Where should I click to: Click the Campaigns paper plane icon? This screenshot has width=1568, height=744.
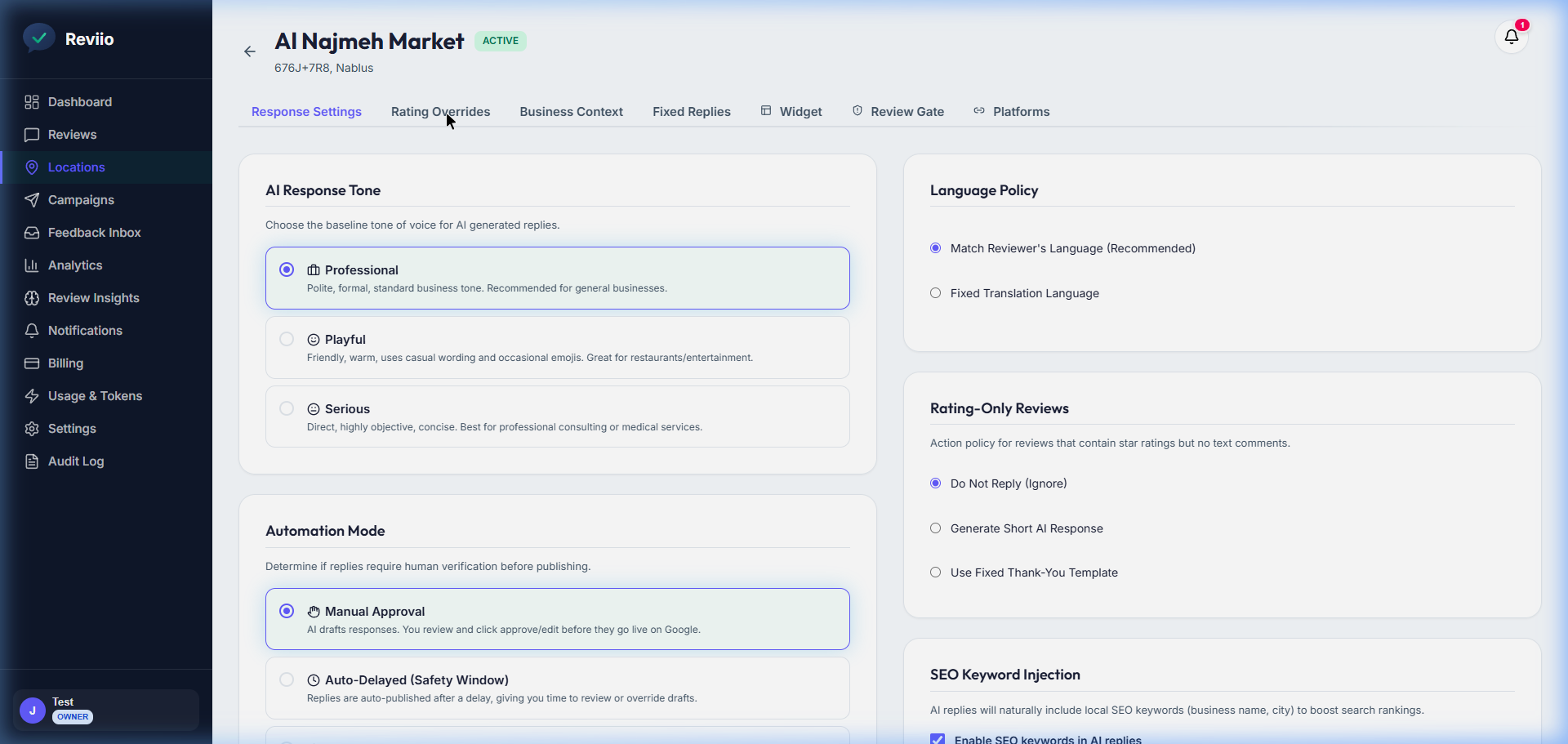click(32, 200)
